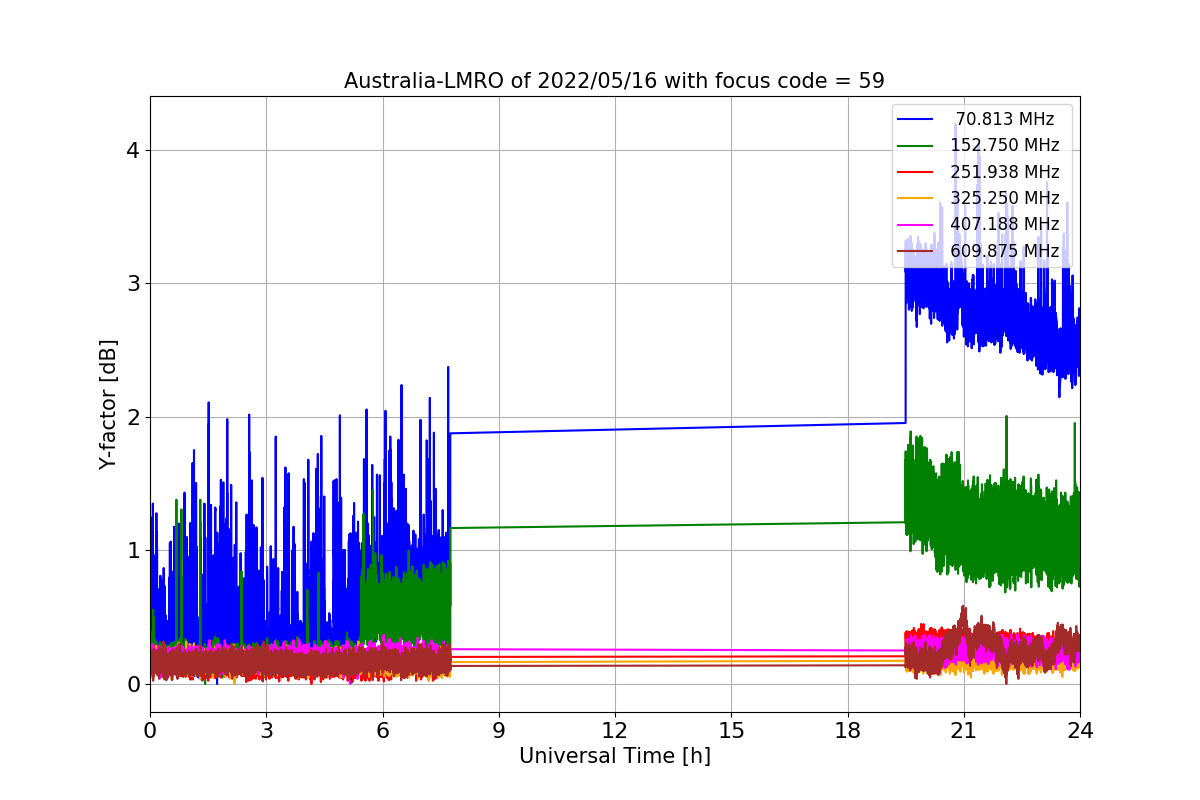This screenshot has width=1200, height=800.
Task: Click x-axis tick label 24
Action: click(1080, 730)
